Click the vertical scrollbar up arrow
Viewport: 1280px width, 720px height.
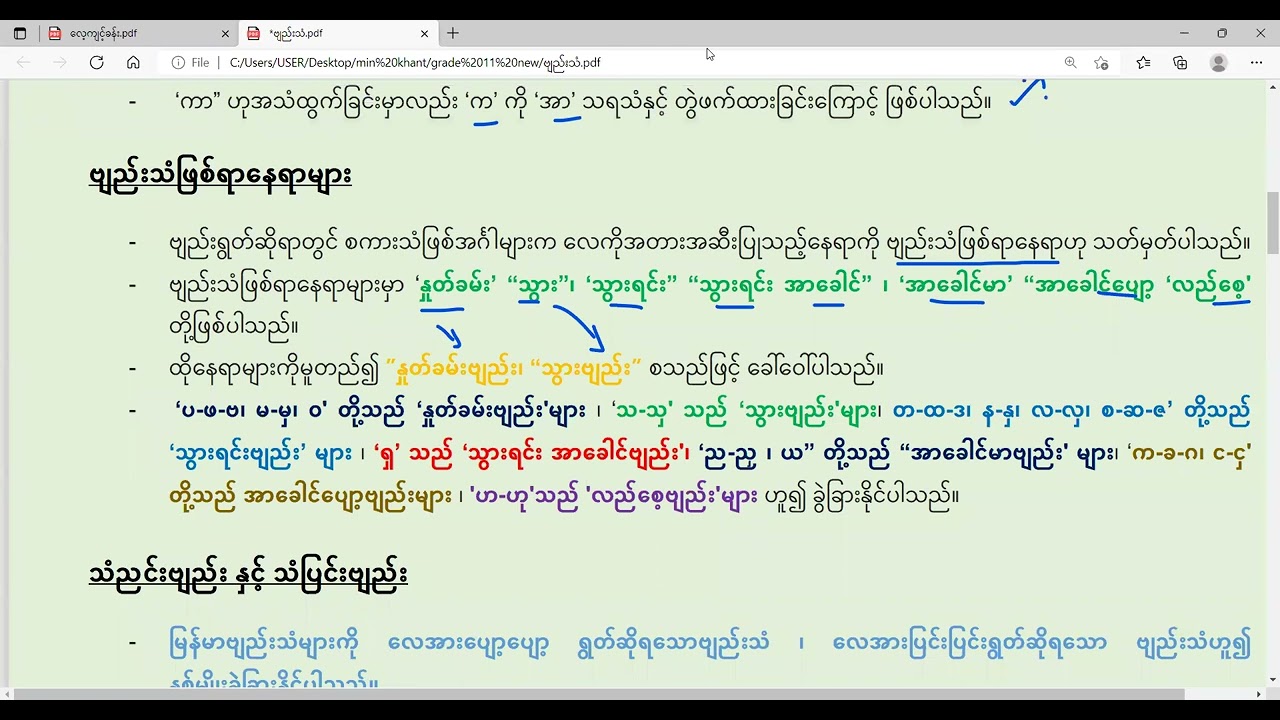[1273, 85]
